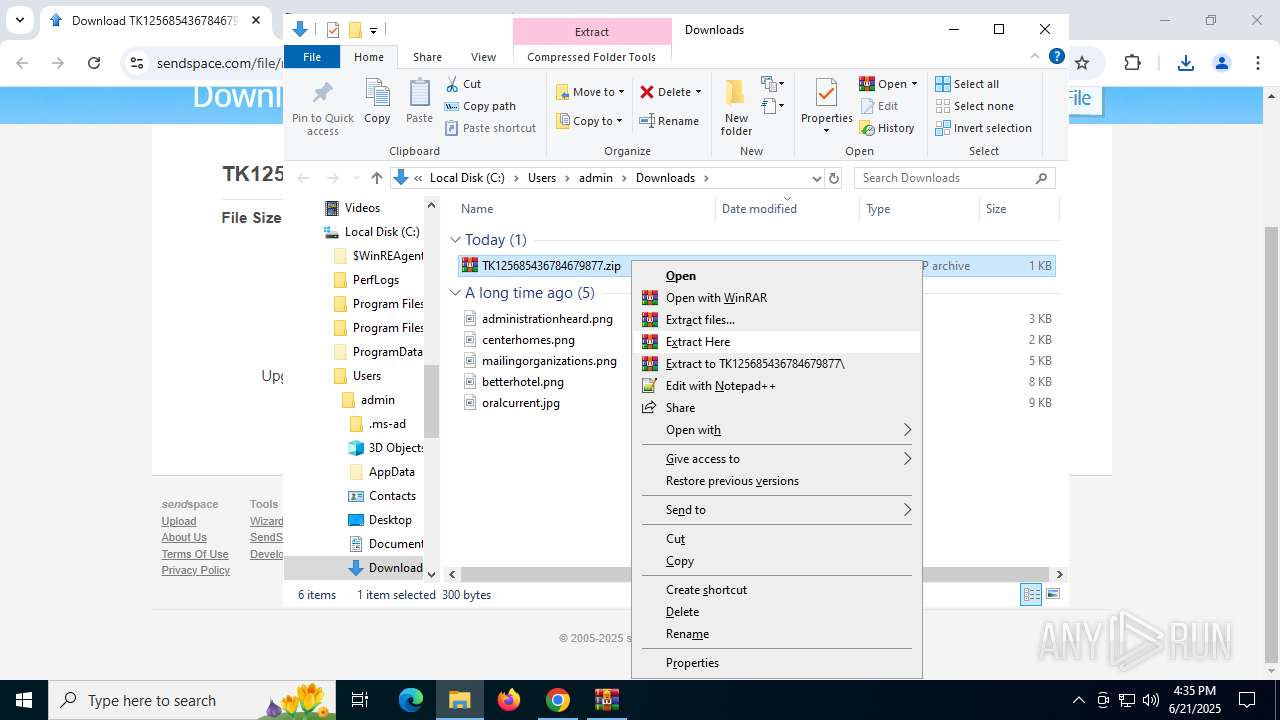
Task: Open address bar history dropdown
Action: point(816,178)
